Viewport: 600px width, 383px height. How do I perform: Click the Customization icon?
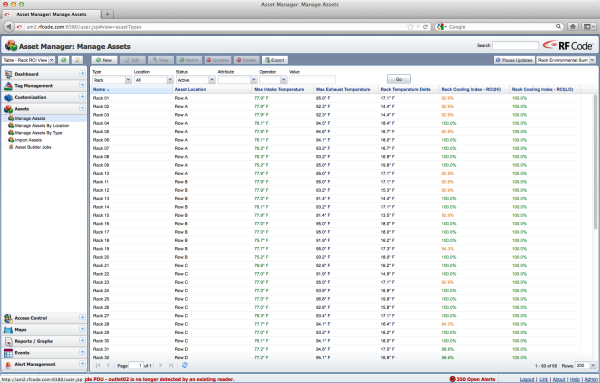8,98
